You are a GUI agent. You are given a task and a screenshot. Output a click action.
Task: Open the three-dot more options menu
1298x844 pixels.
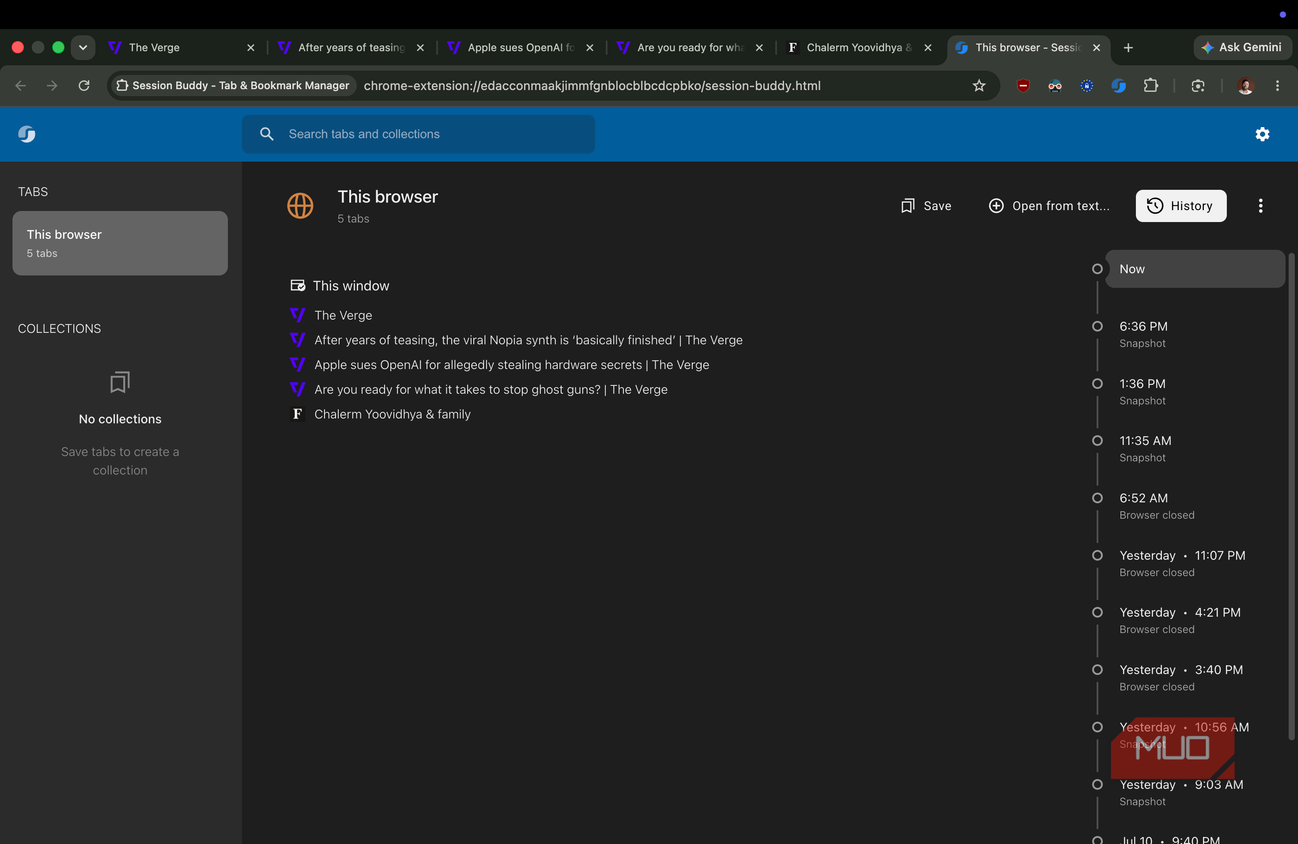click(1260, 206)
